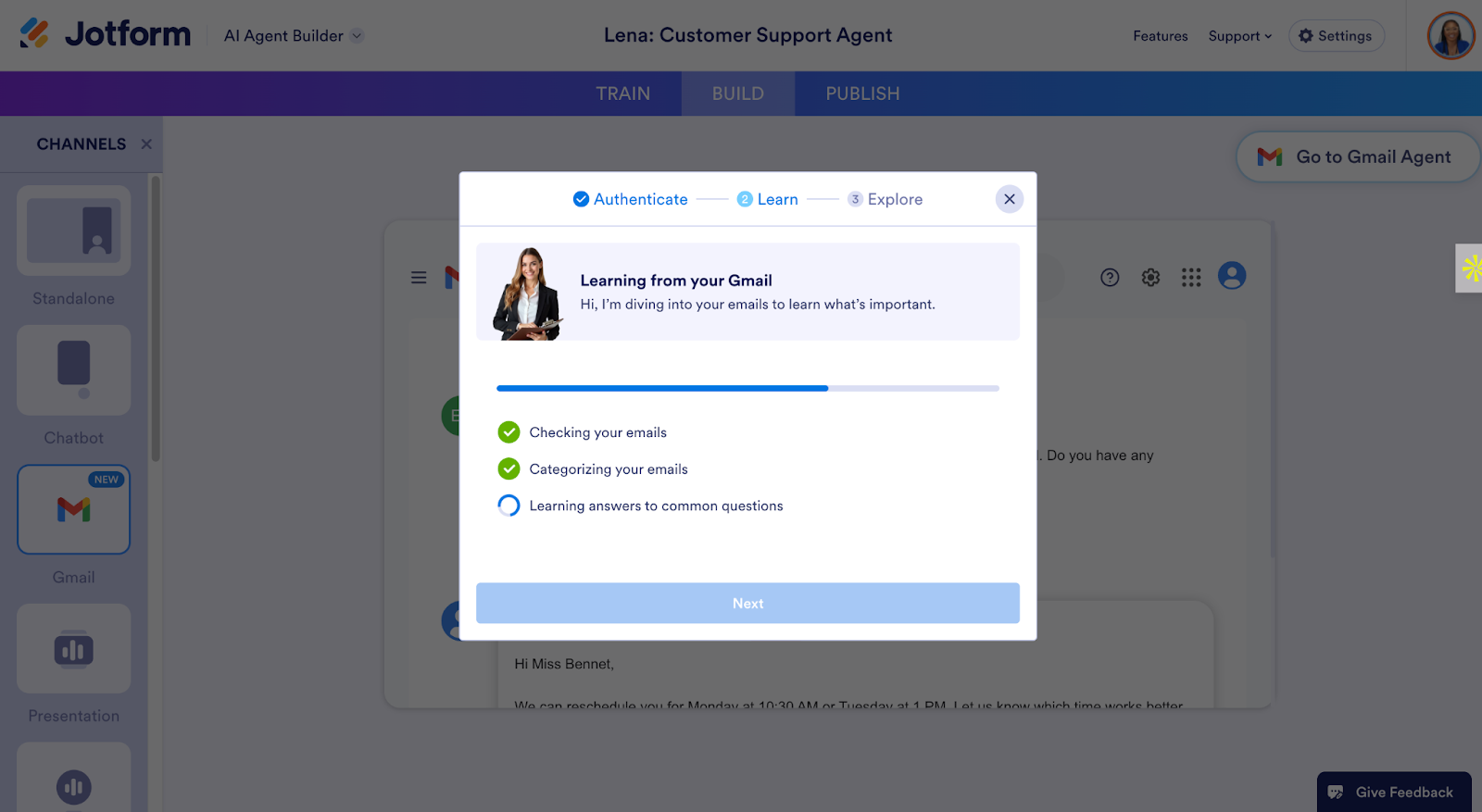
Task: Select the Standalone channel icon
Action: [73, 231]
